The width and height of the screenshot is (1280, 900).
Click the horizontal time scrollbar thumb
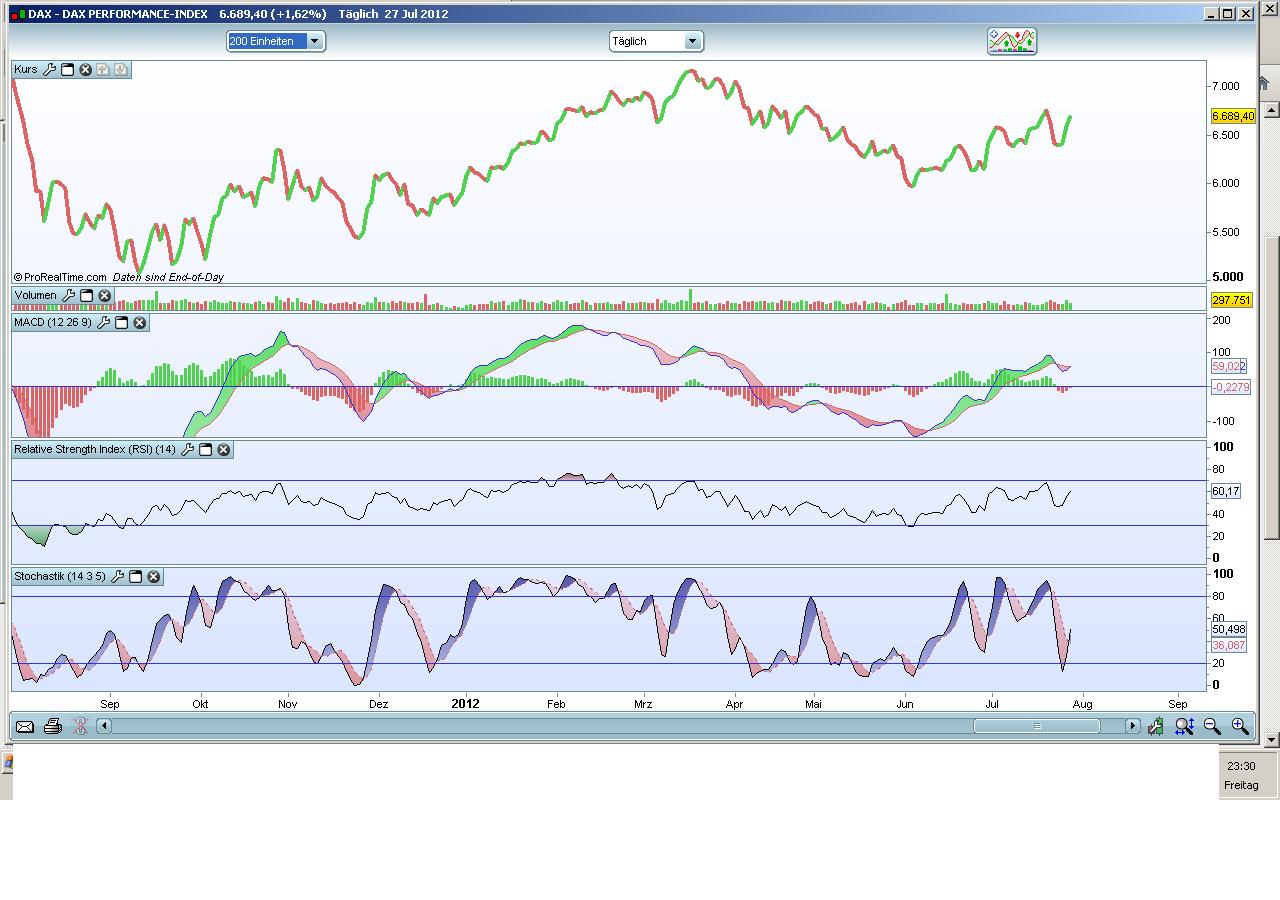pos(1036,726)
